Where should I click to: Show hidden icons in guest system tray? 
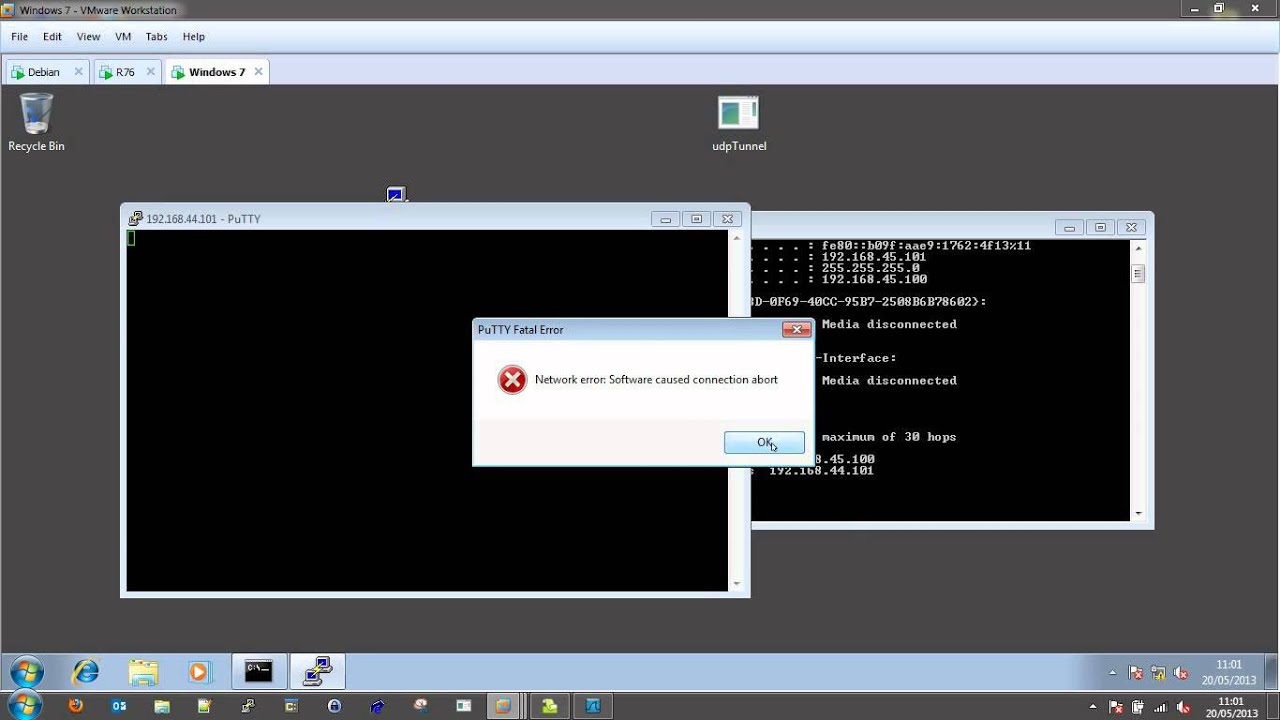[1113, 673]
